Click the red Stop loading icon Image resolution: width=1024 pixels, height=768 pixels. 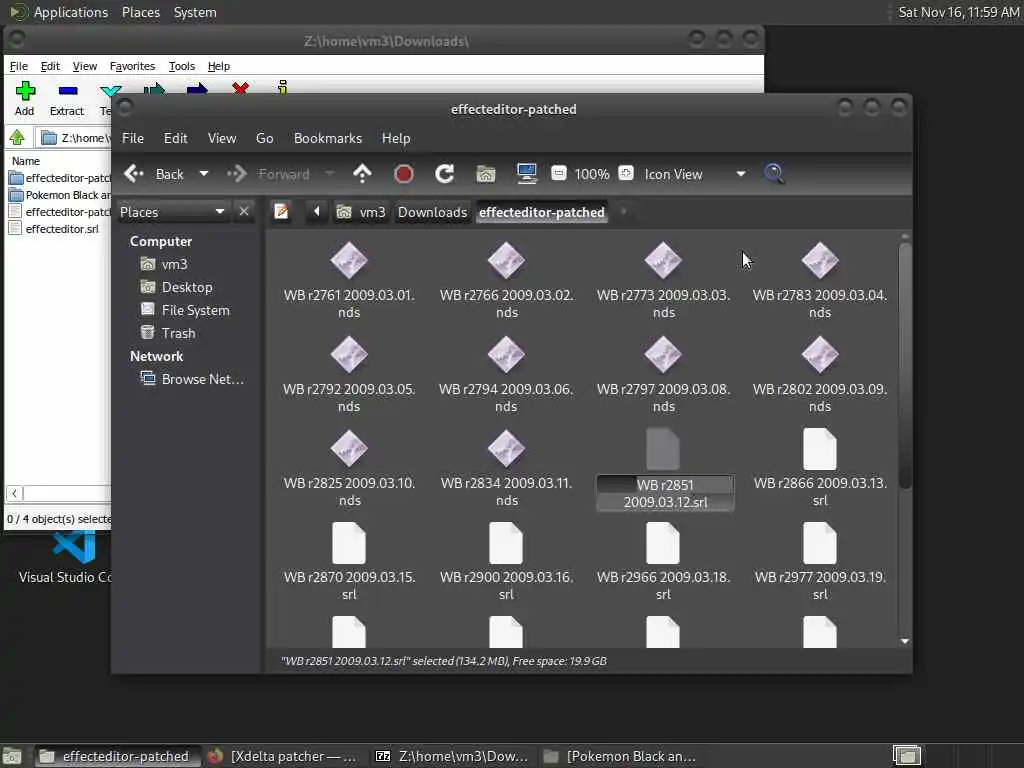404,174
